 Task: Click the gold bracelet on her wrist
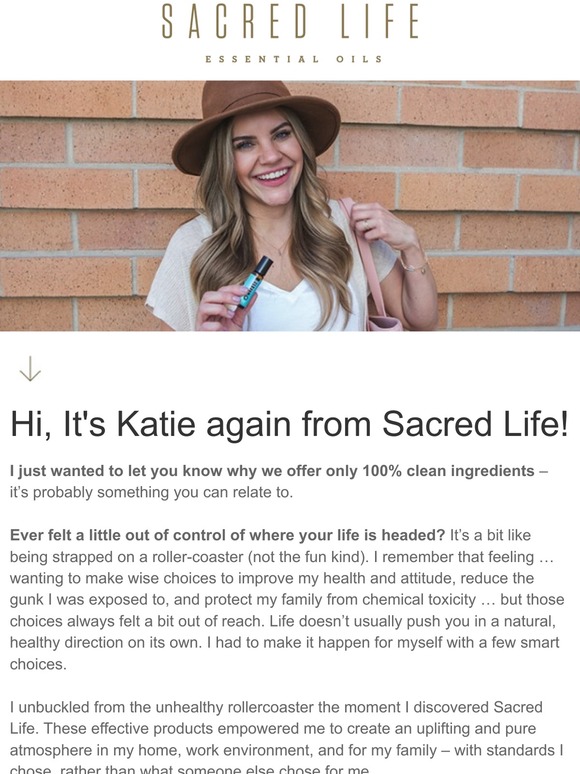pyautogui.click(x=414, y=265)
